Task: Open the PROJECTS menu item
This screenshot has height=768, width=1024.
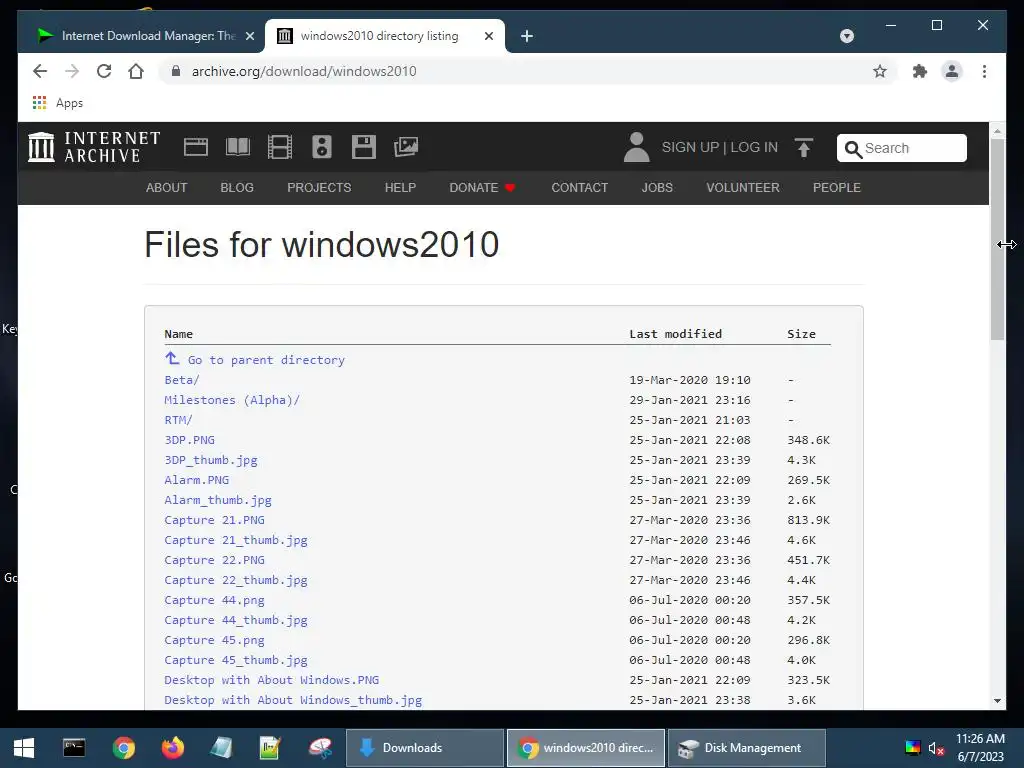Action: point(319,187)
